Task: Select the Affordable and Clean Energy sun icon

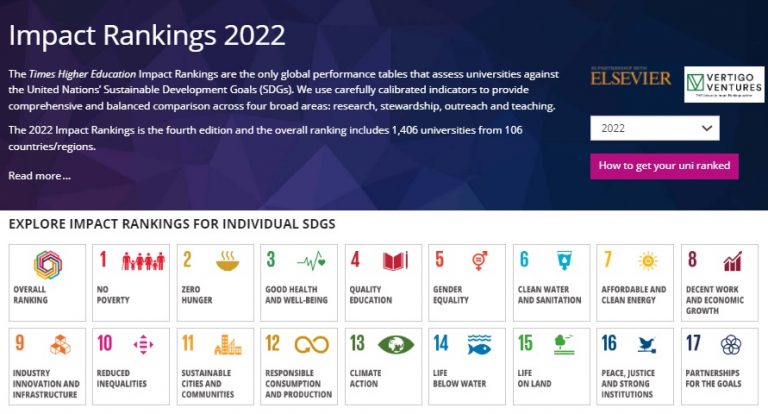Action: pos(648,261)
